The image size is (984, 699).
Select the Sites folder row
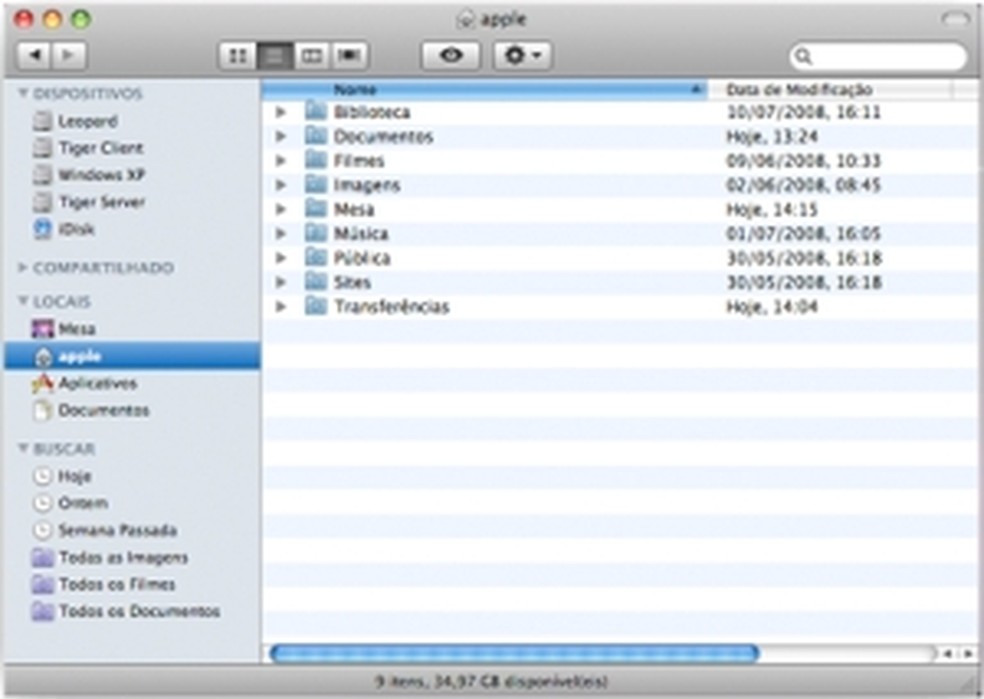620,282
